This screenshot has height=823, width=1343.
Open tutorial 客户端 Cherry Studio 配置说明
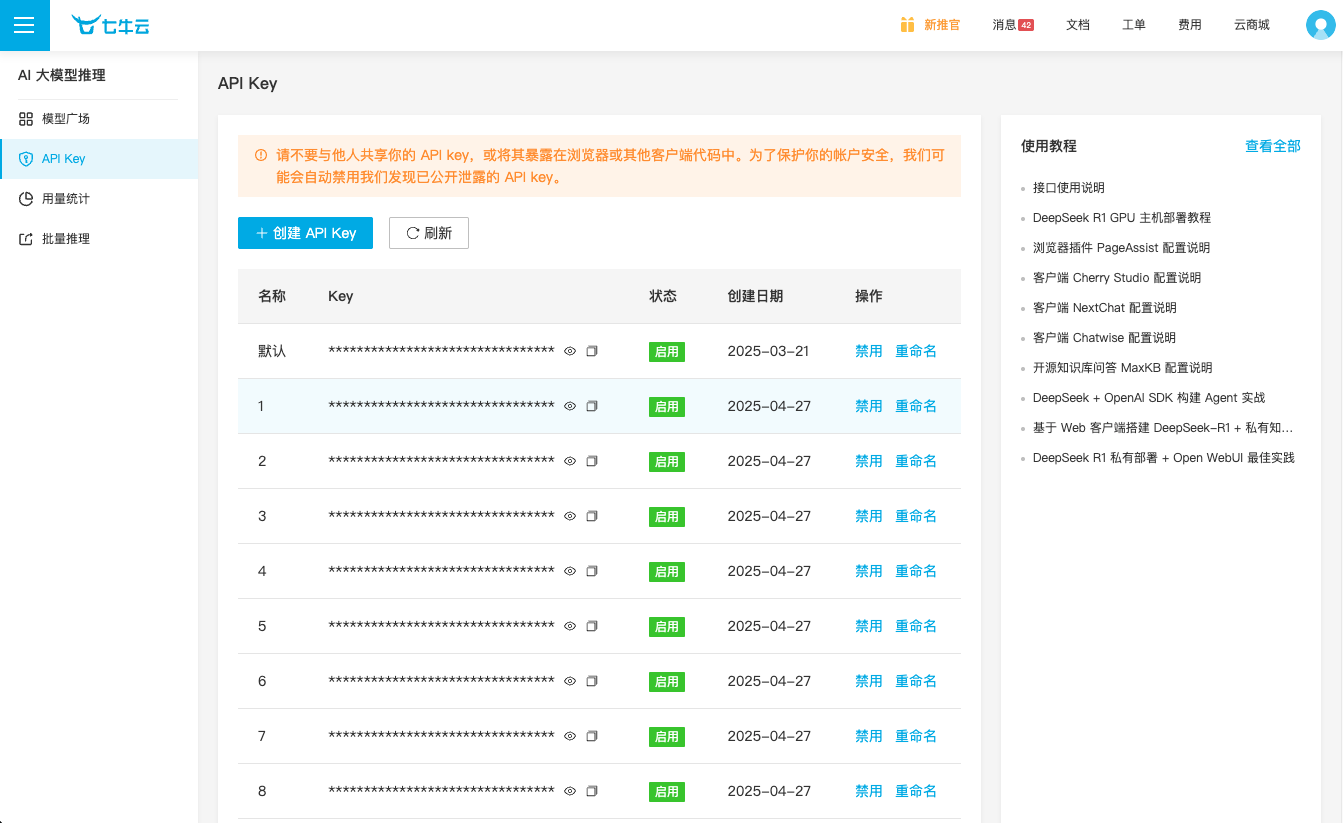click(x=1117, y=278)
